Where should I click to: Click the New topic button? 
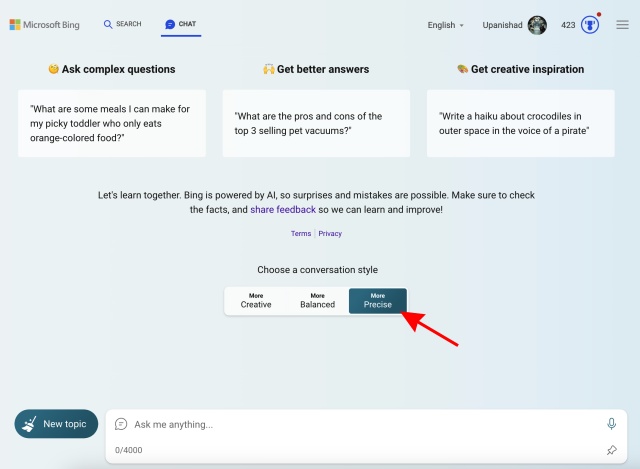coord(56,424)
